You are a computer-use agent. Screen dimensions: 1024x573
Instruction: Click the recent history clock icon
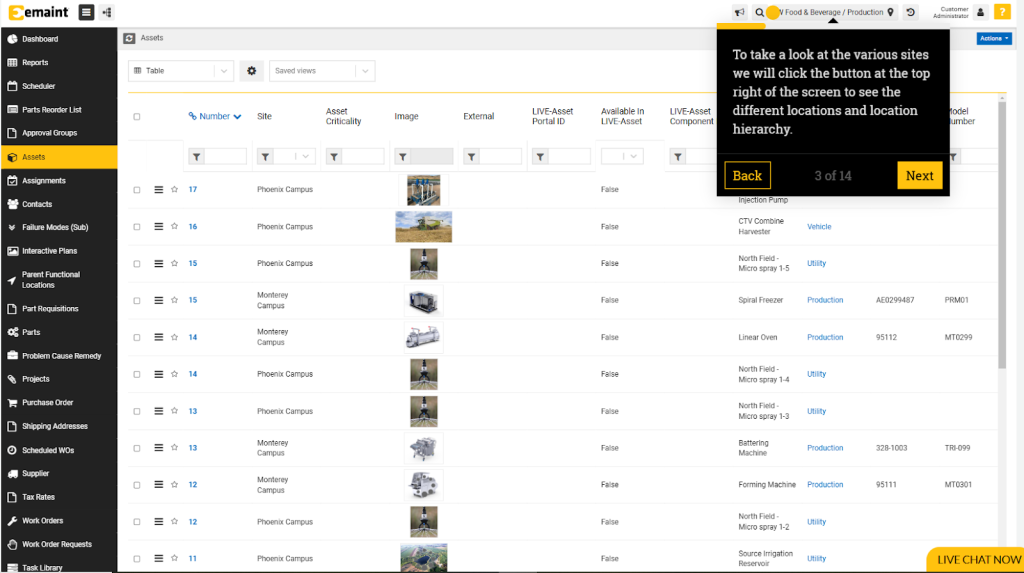[910, 13]
